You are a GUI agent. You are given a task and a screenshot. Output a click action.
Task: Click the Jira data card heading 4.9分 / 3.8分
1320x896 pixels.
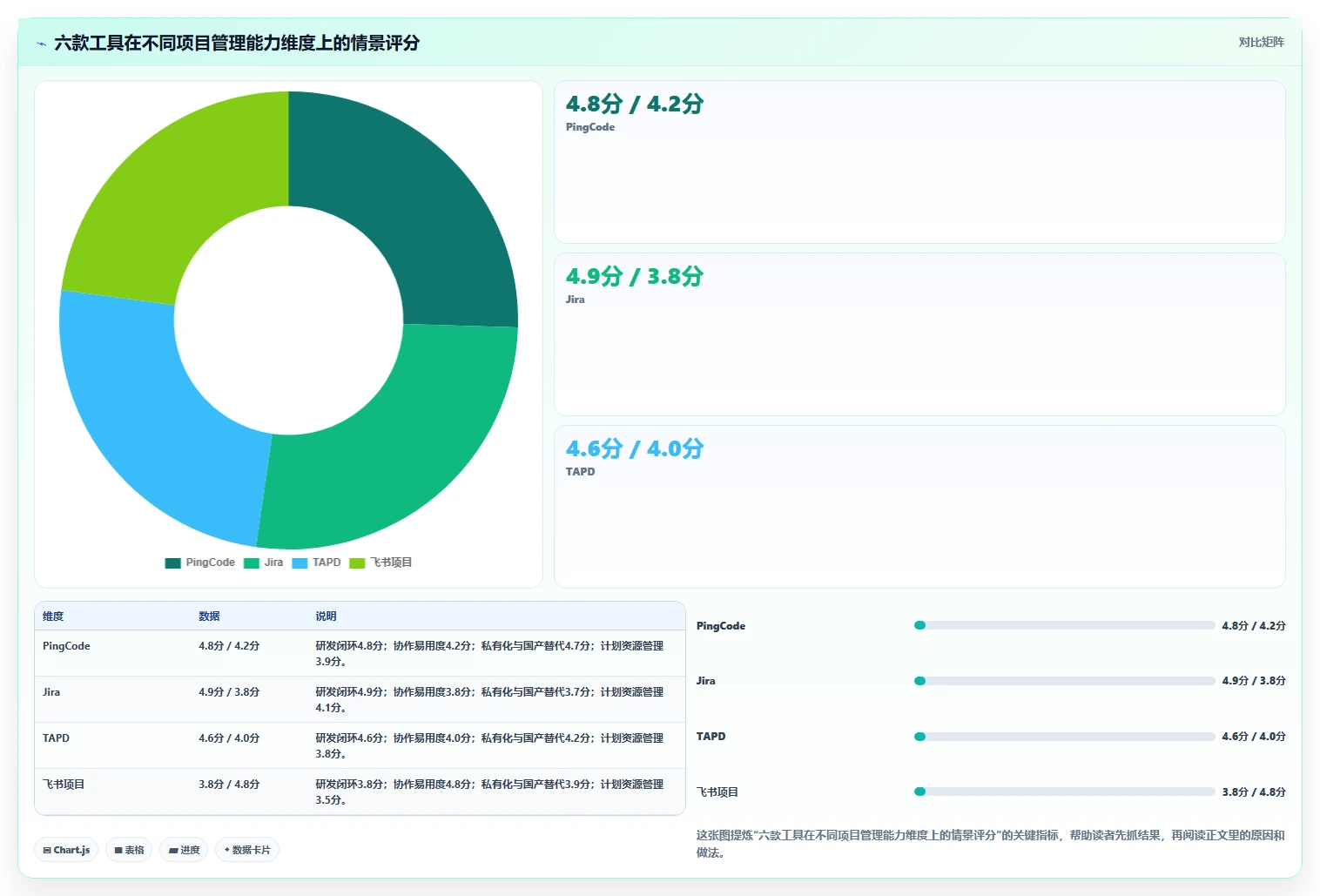click(635, 276)
